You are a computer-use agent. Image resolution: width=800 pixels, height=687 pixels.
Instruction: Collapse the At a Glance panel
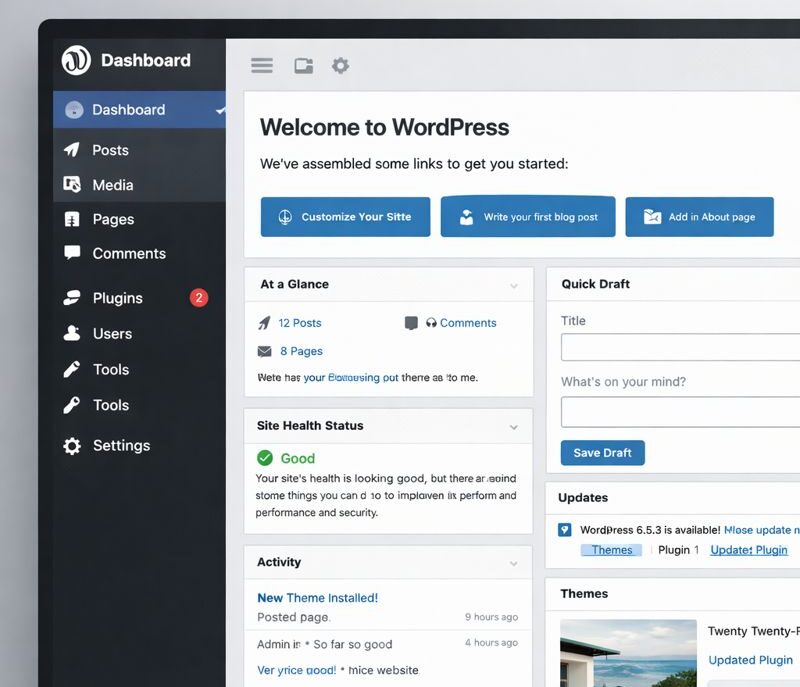[x=514, y=286]
